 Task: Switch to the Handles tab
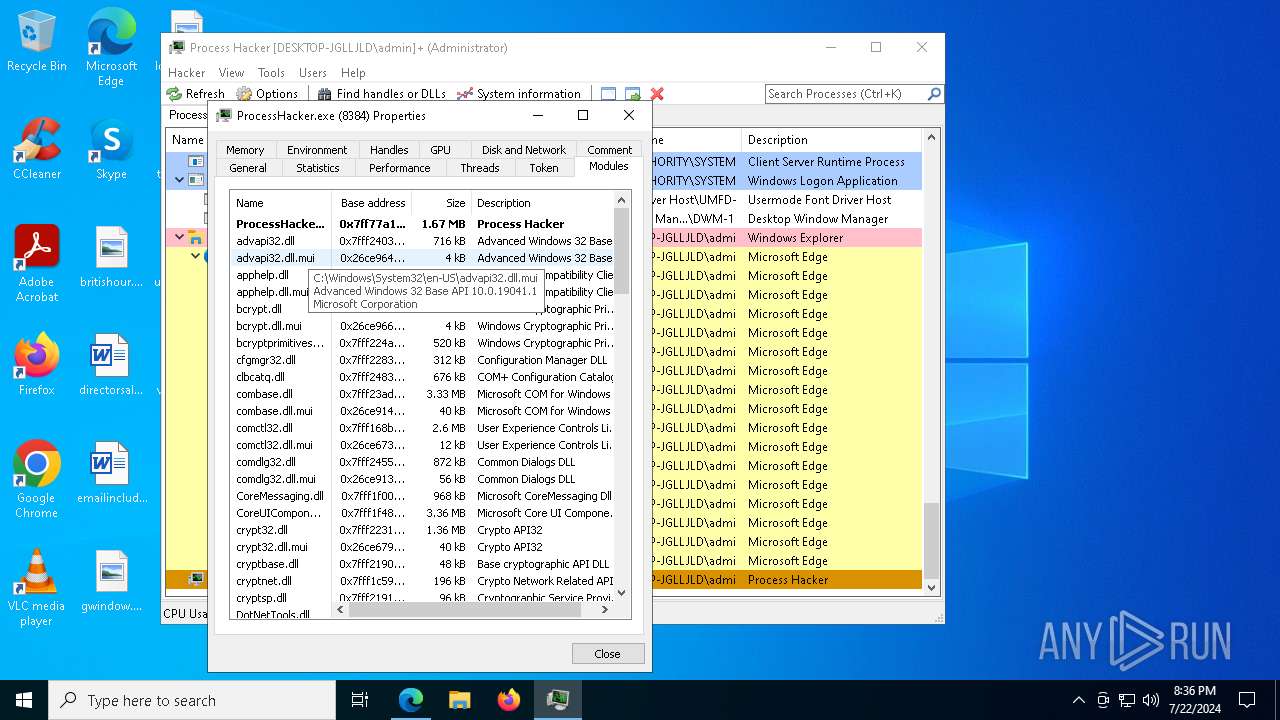pyautogui.click(x=389, y=150)
